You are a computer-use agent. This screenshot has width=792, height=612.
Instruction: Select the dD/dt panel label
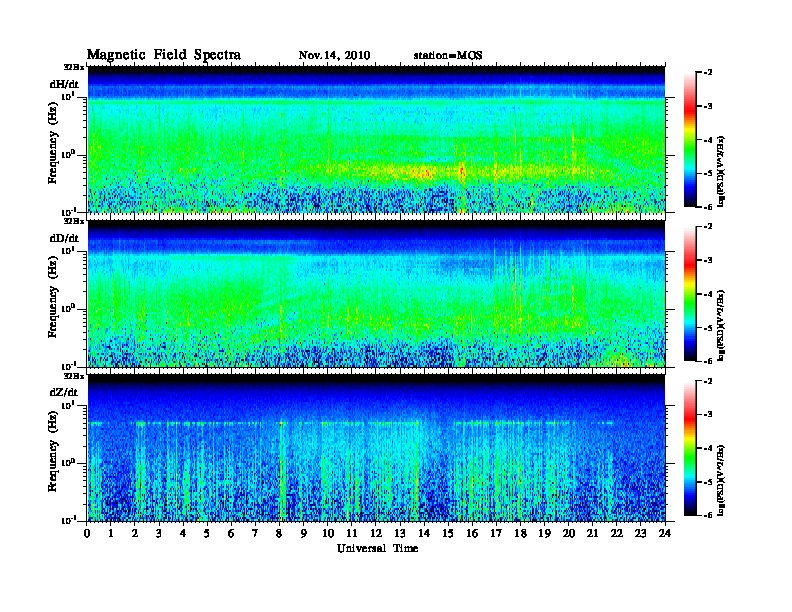click(64, 238)
